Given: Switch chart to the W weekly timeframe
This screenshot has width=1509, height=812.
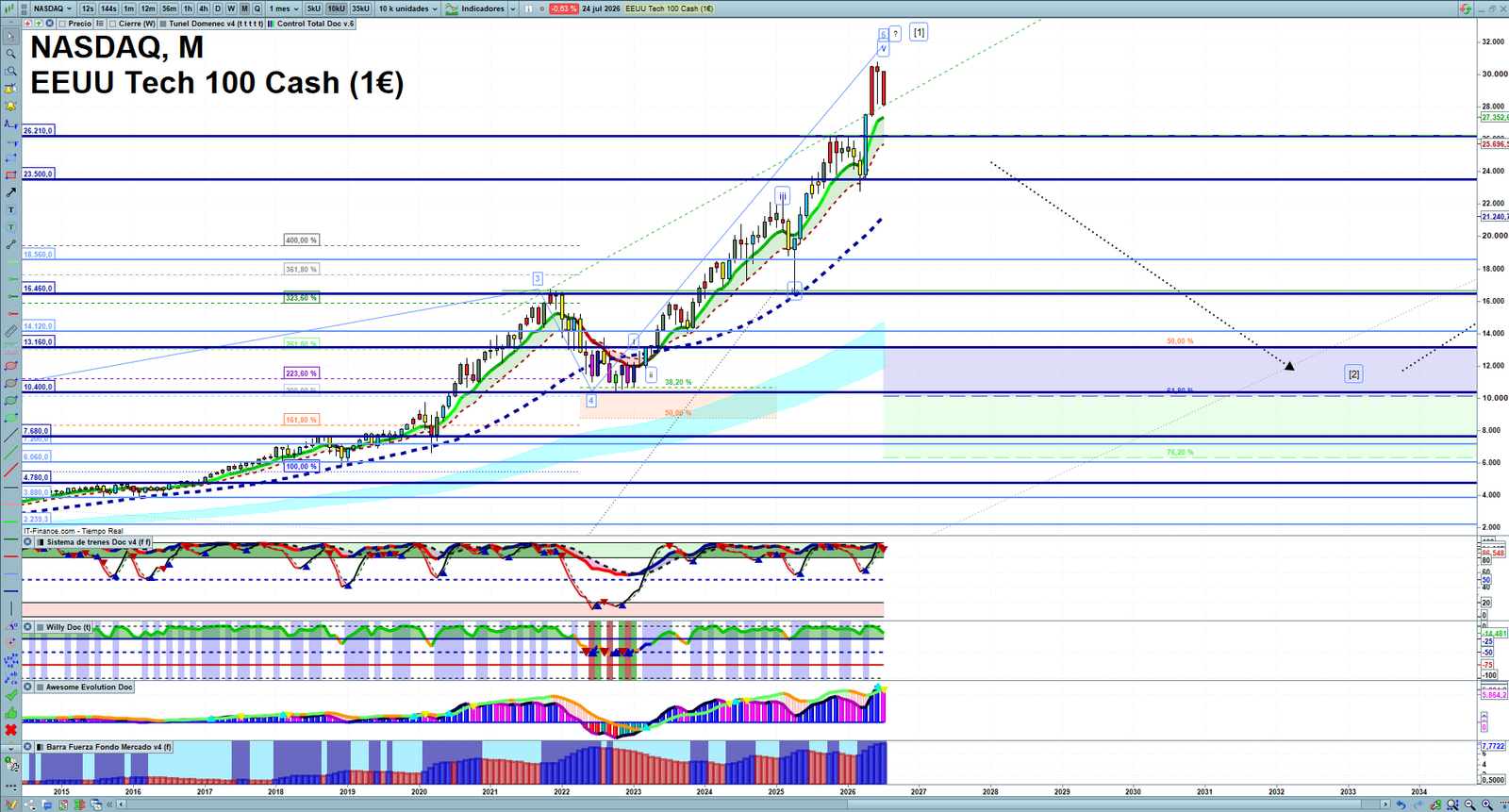Looking at the screenshot, I should [x=231, y=8].
